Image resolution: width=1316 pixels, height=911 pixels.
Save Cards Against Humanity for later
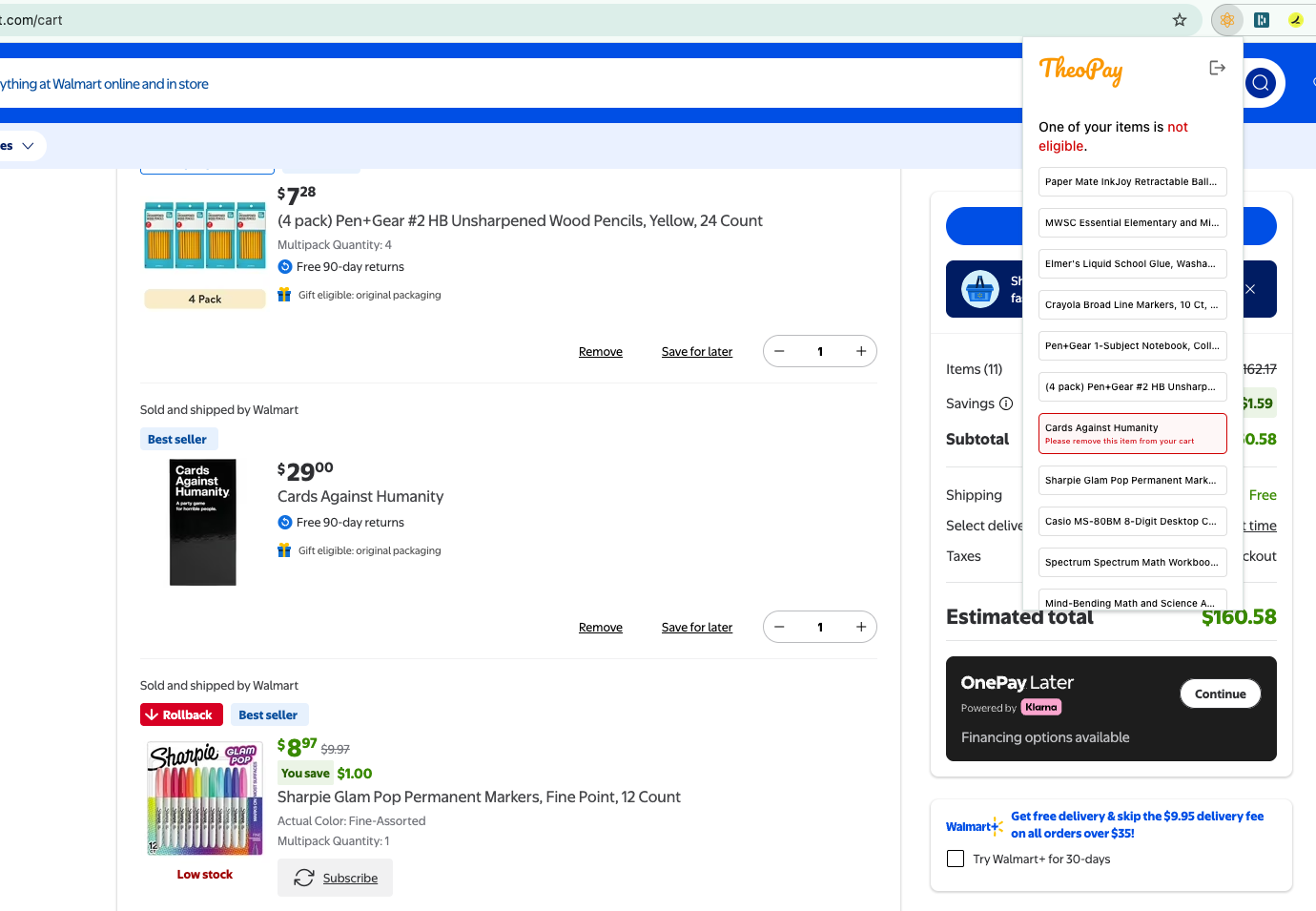697,628
